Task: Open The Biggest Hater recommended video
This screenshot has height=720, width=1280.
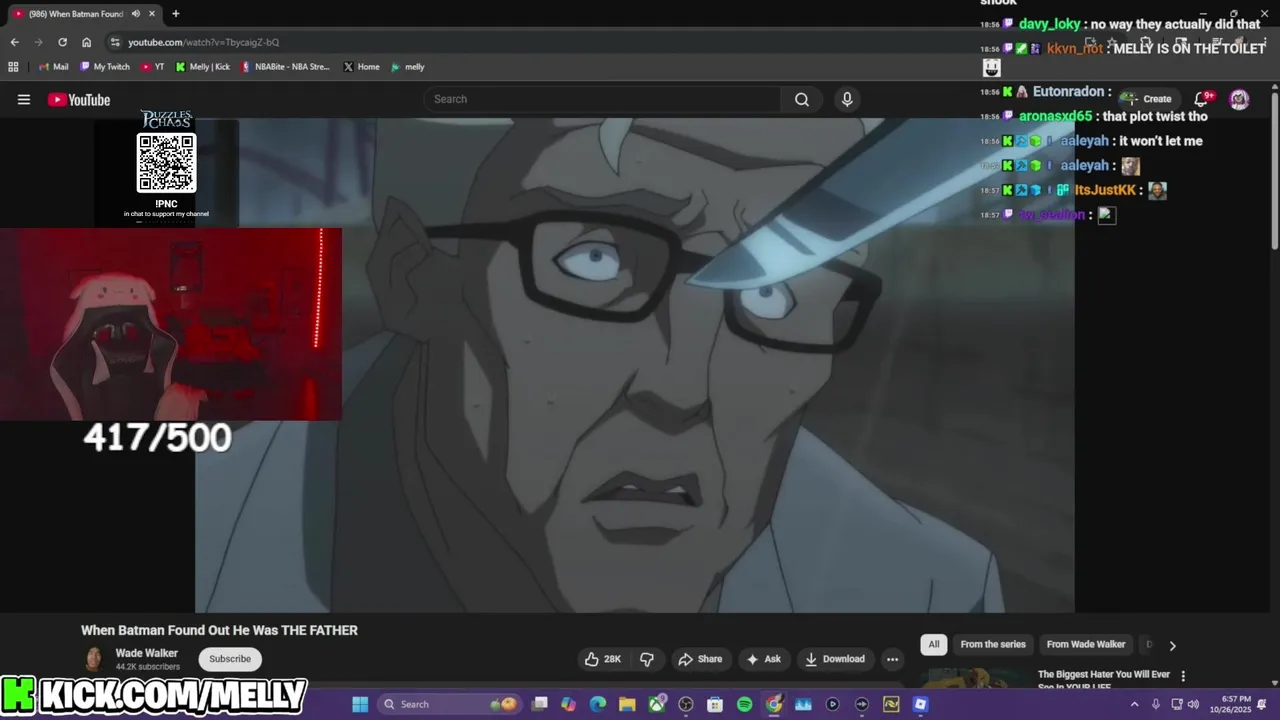Action: pos(1103,679)
